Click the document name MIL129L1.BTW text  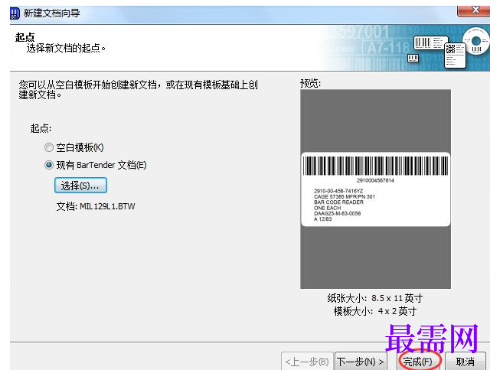tap(107, 206)
